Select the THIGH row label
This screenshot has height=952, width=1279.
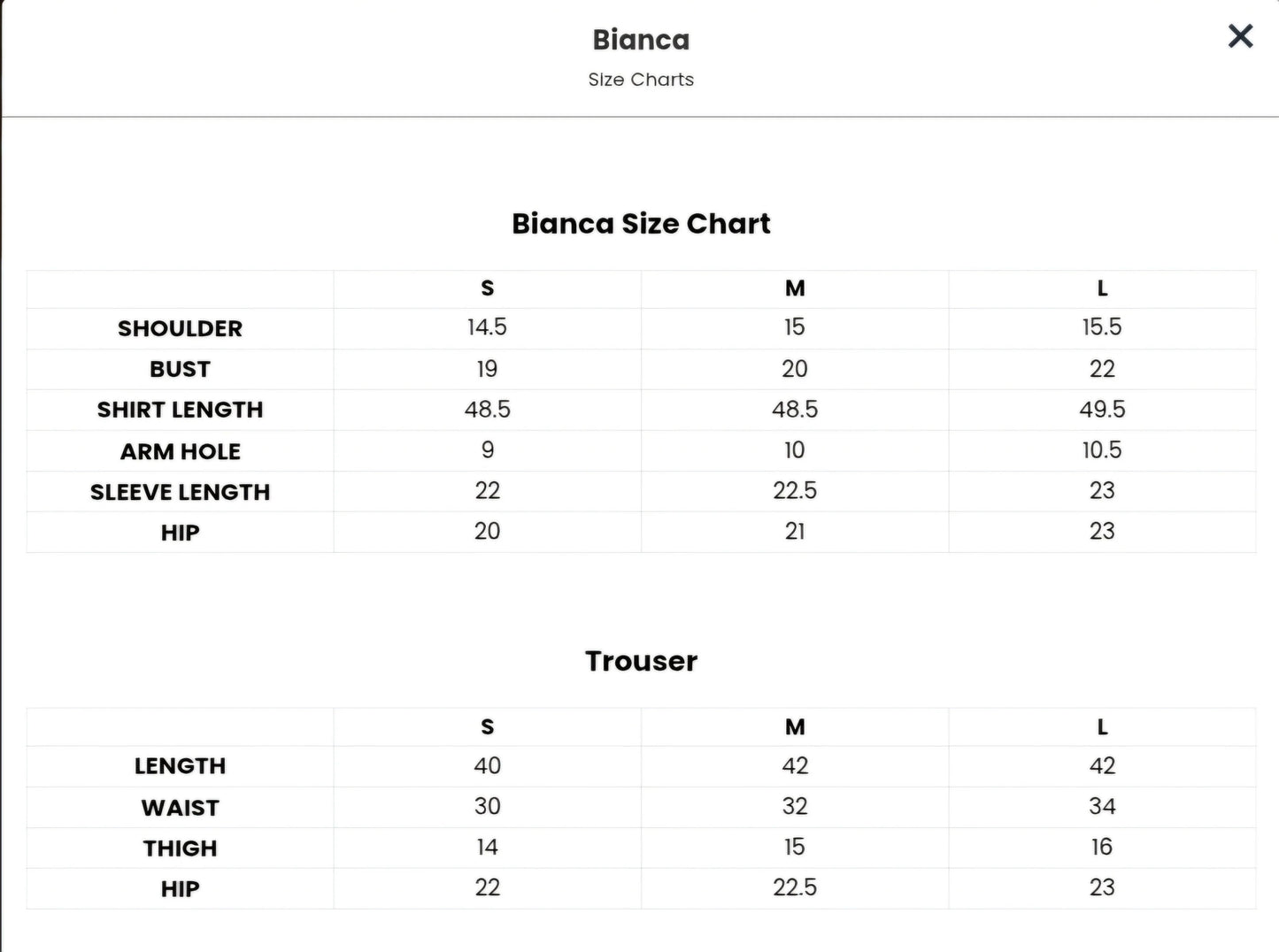(x=180, y=848)
